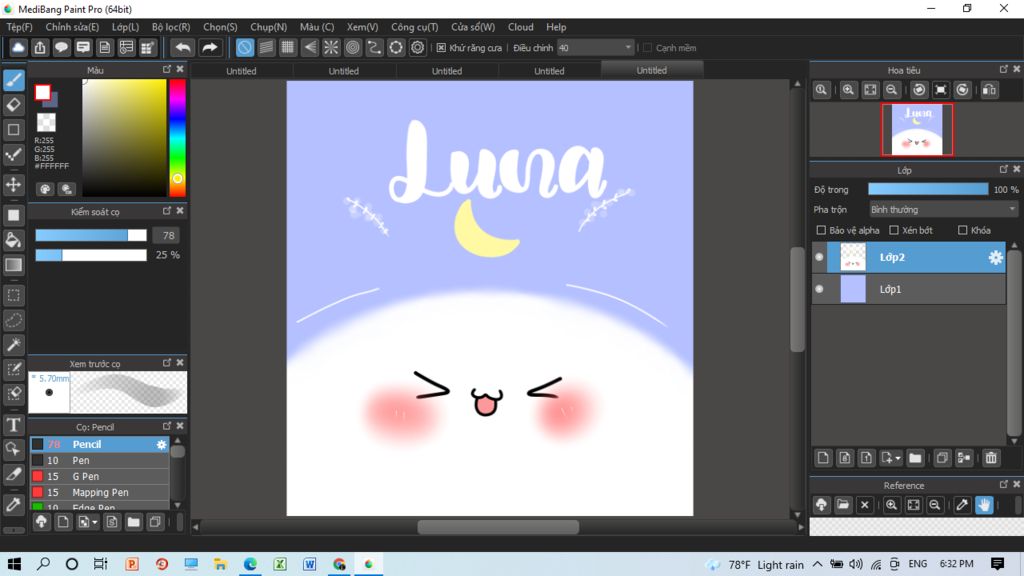The width and height of the screenshot is (1024, 576).
Task: Show hidden tray icons chevron
Action: tap(818, 564)
